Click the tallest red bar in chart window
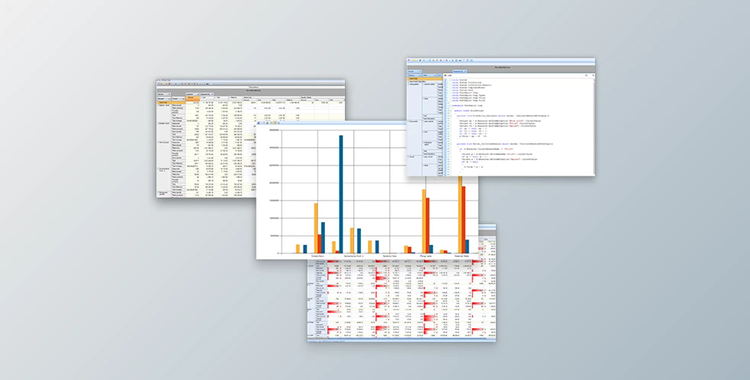The image size is (750, 380). [463, 220]
